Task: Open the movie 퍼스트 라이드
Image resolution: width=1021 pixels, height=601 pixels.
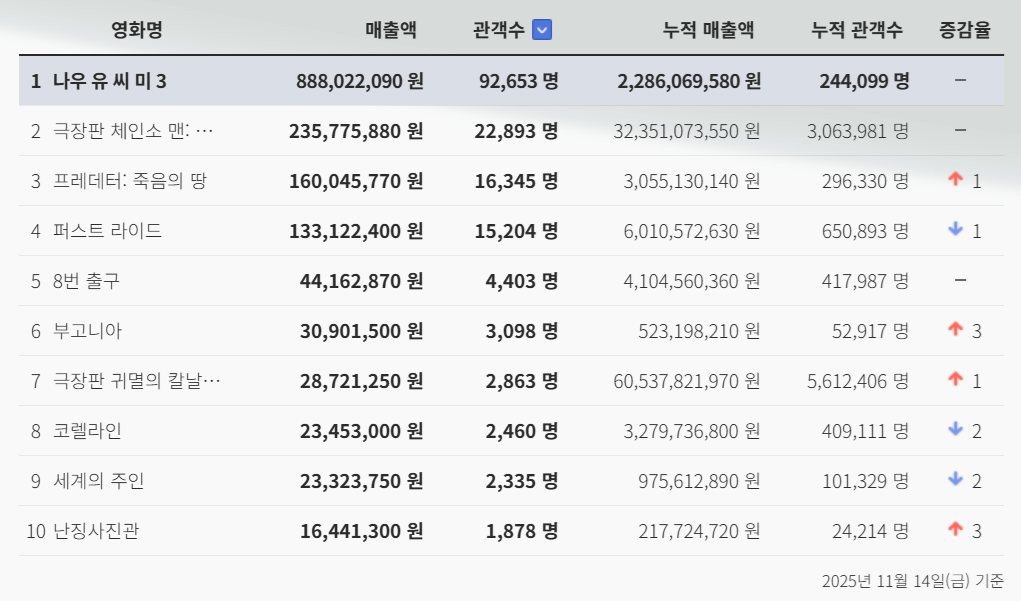Action: [107, 231]
